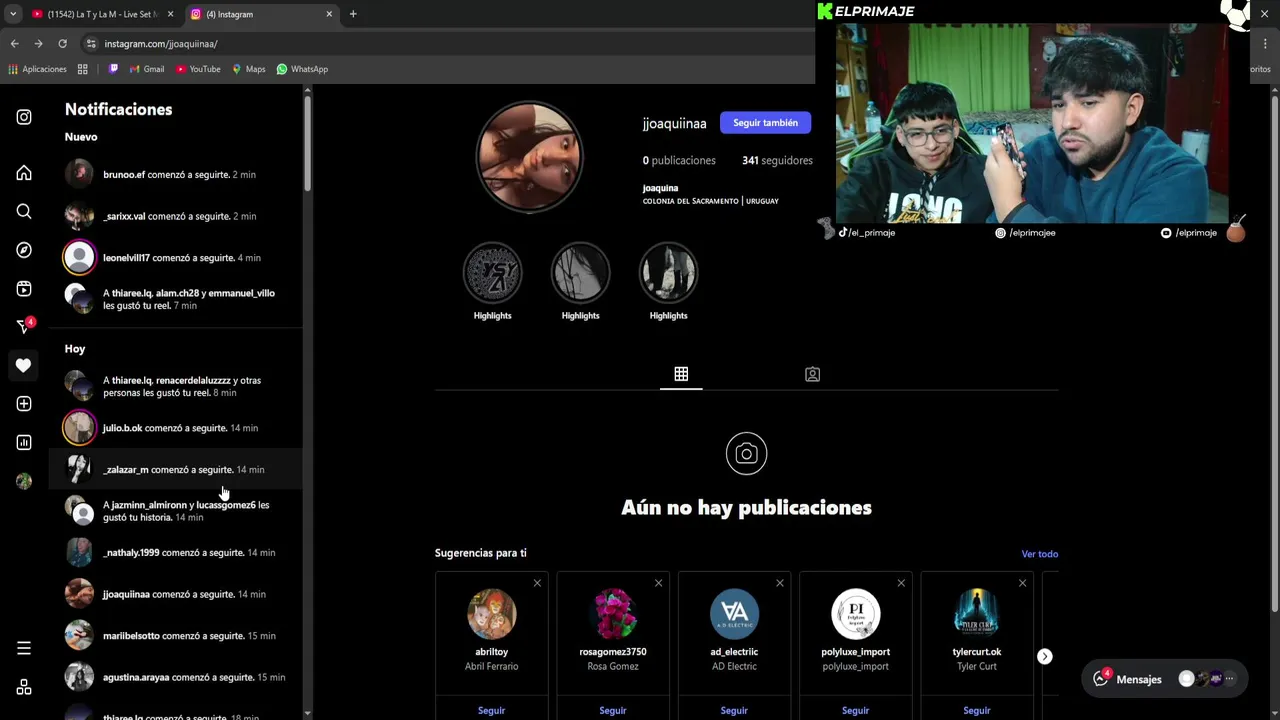Image resolution: width=1280 pixels, height=720 pixels.
Task: Dismiss tylercurt.ok suggestion card
Action: 1022,583
